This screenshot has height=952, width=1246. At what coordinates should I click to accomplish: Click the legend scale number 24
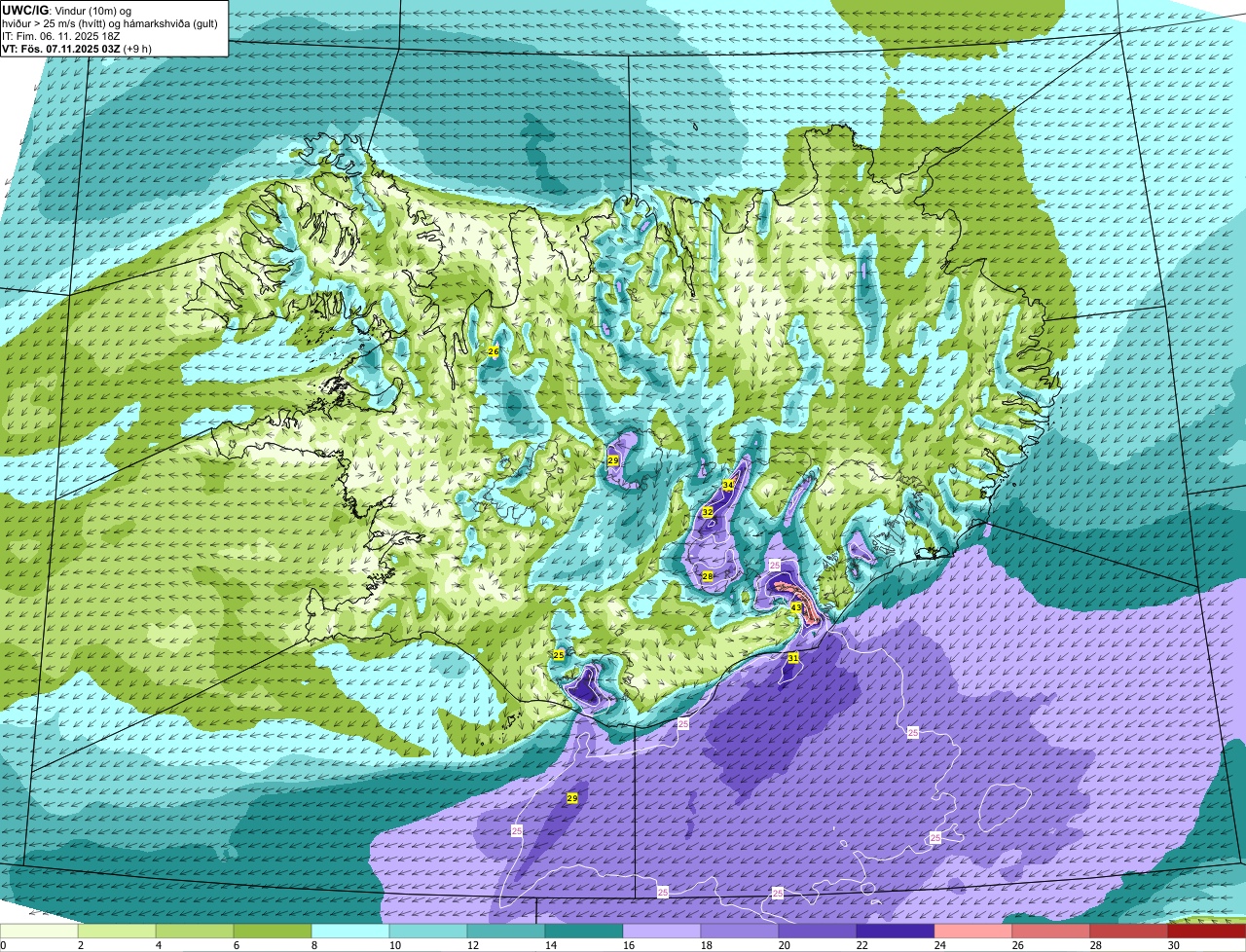click(x=939, y=945)
